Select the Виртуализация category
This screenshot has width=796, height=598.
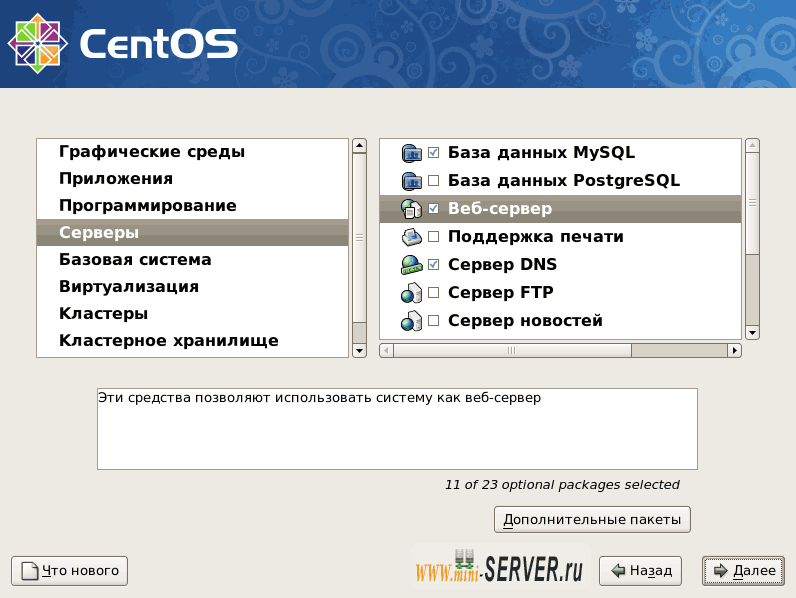pos(192,286)
